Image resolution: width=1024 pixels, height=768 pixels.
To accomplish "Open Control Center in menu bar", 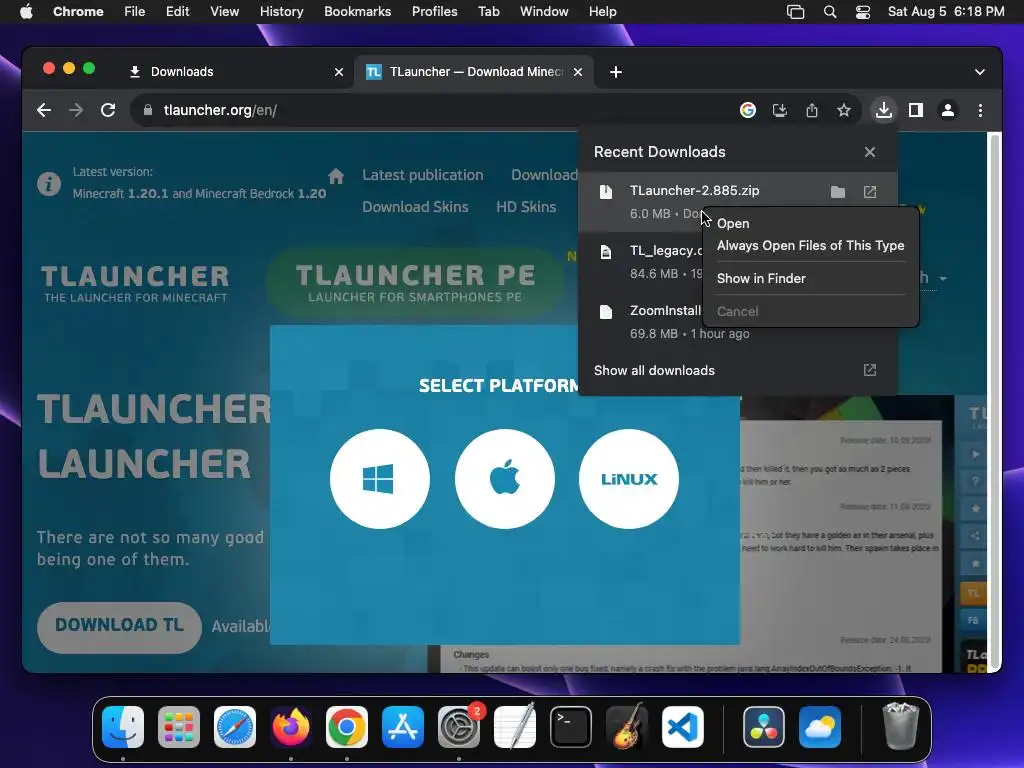I will point(863,12).
